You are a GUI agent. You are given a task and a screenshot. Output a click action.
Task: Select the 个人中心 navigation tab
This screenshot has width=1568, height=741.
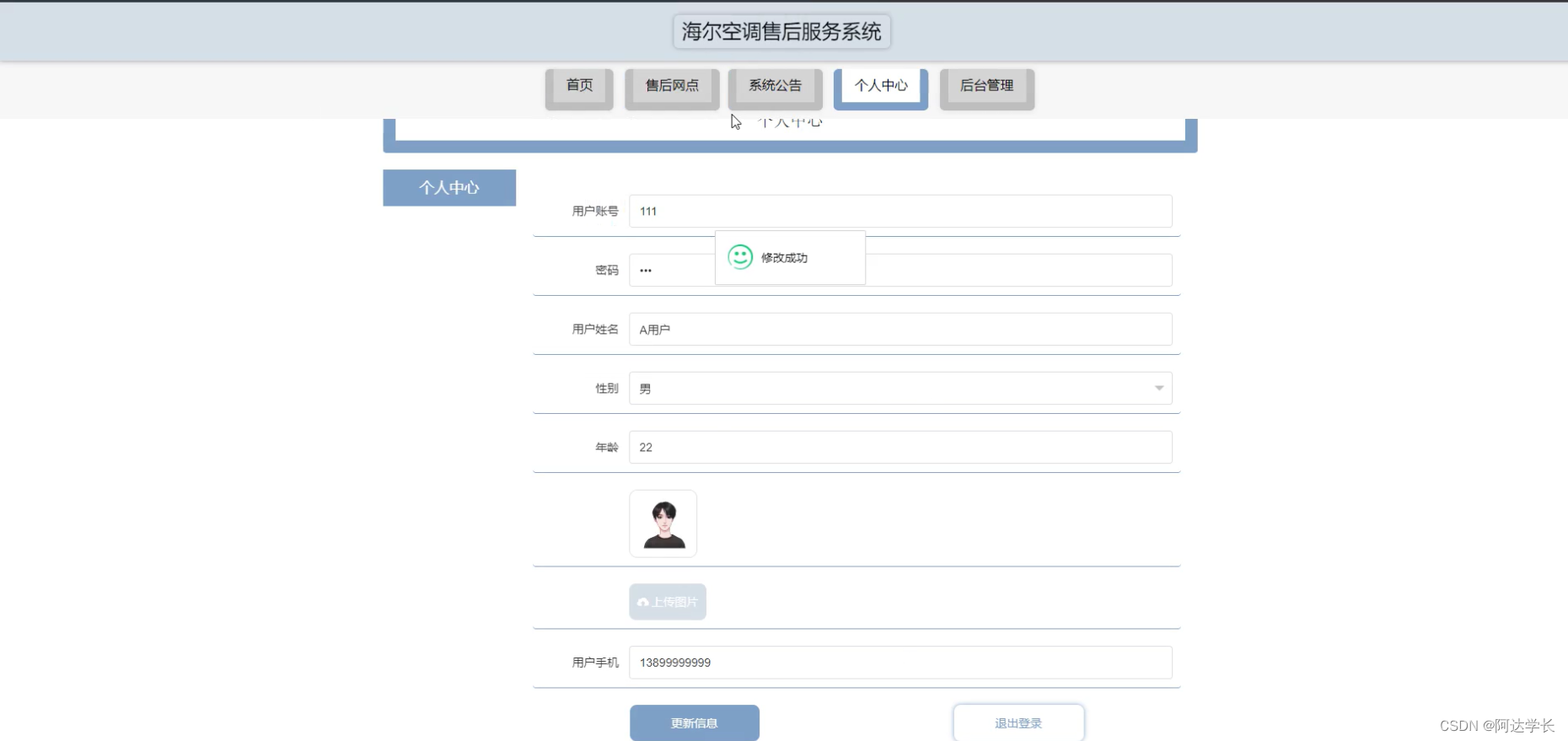pyautogui.click(x=881, y=89)
